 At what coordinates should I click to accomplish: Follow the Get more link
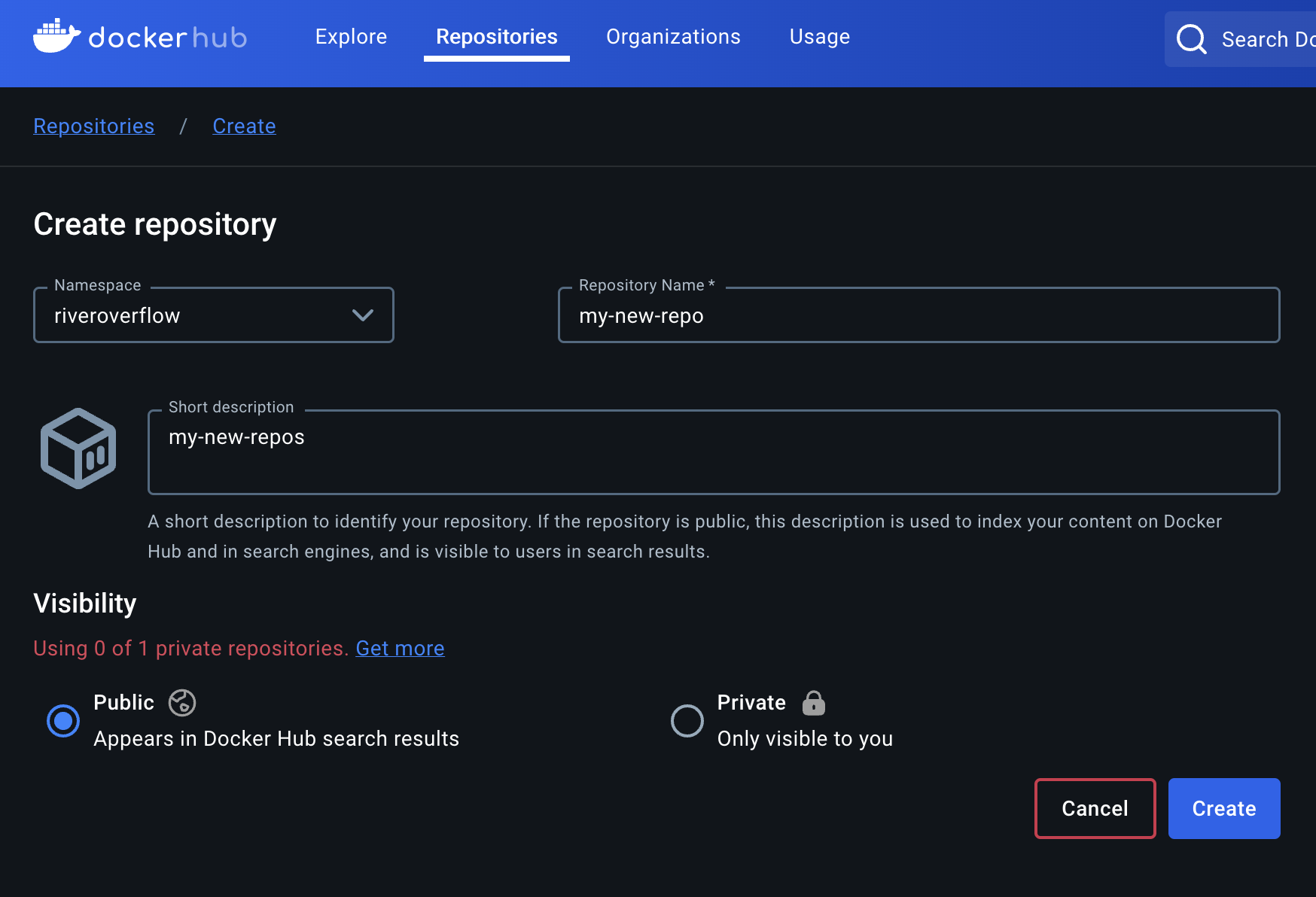(400, 648)
